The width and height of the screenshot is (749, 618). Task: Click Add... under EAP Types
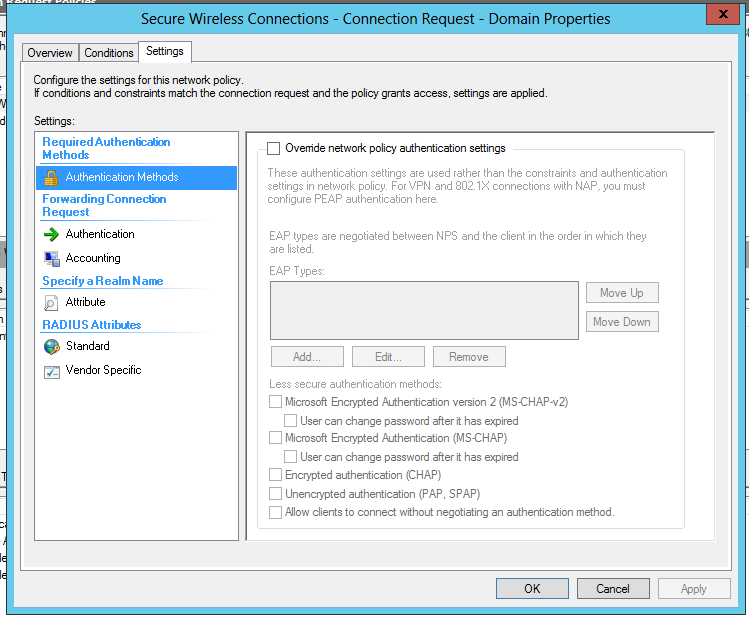coord(307,357)
